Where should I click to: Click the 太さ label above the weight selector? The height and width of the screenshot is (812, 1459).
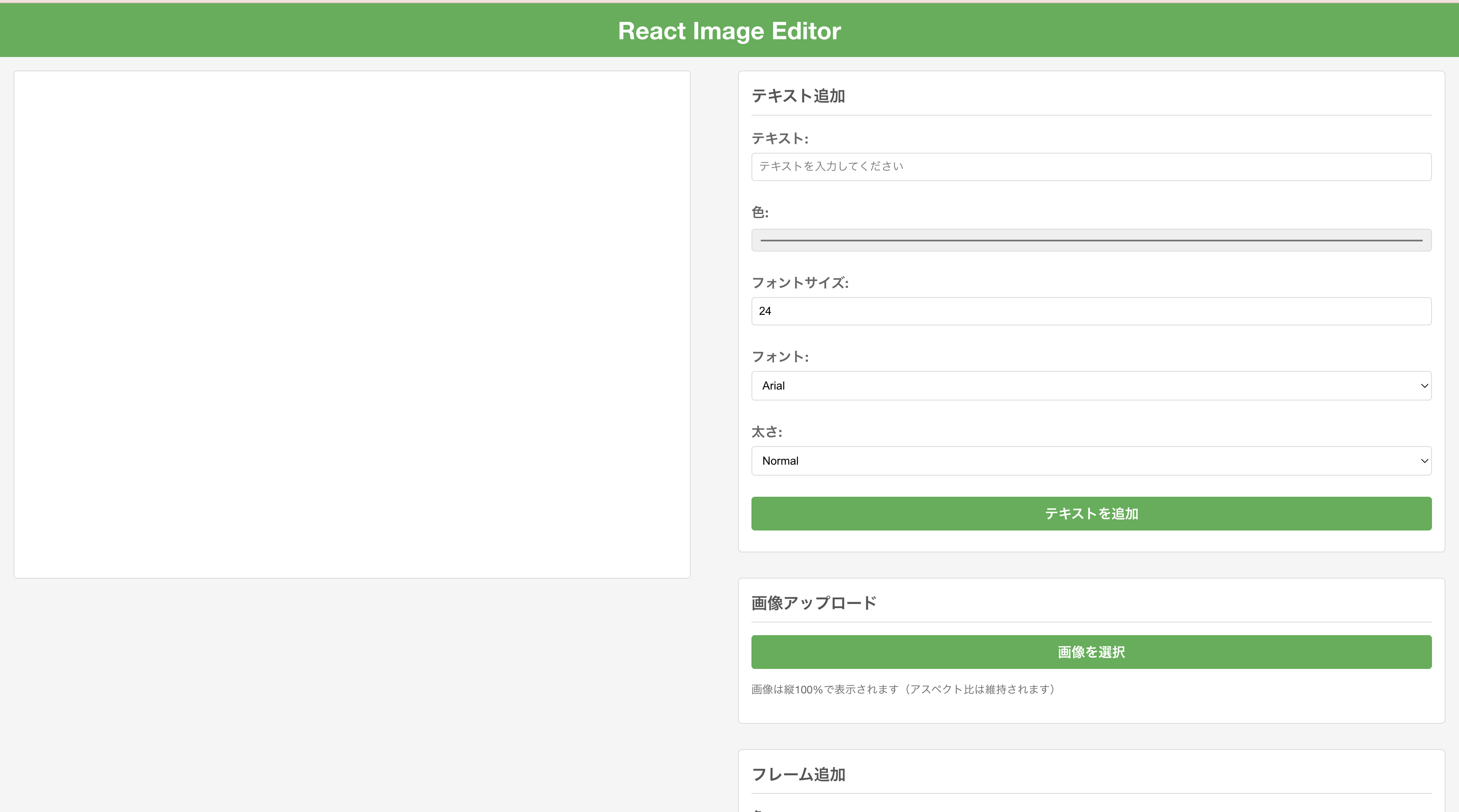766,431
